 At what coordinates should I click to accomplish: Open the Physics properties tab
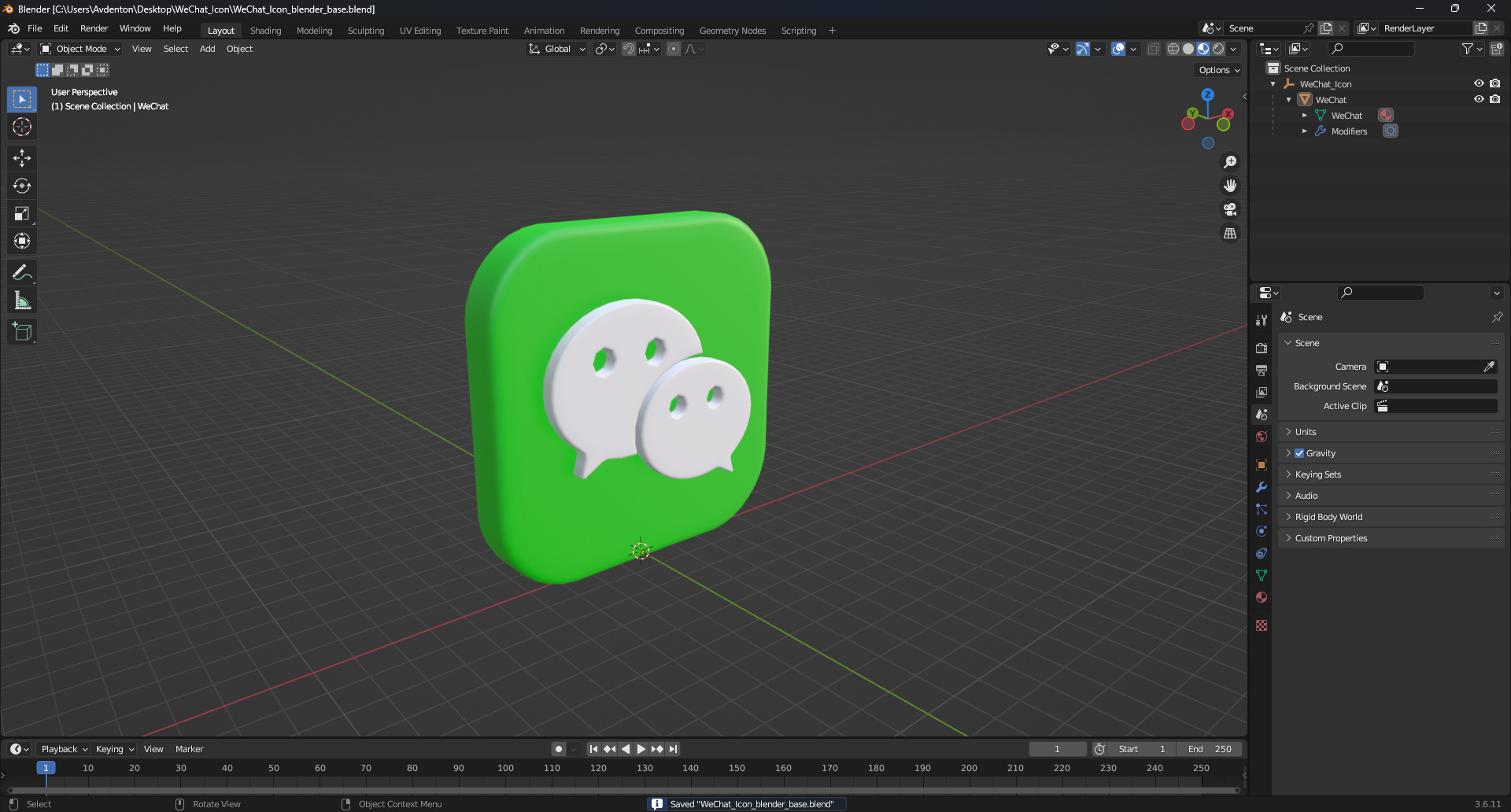(x=1262, y=531)
